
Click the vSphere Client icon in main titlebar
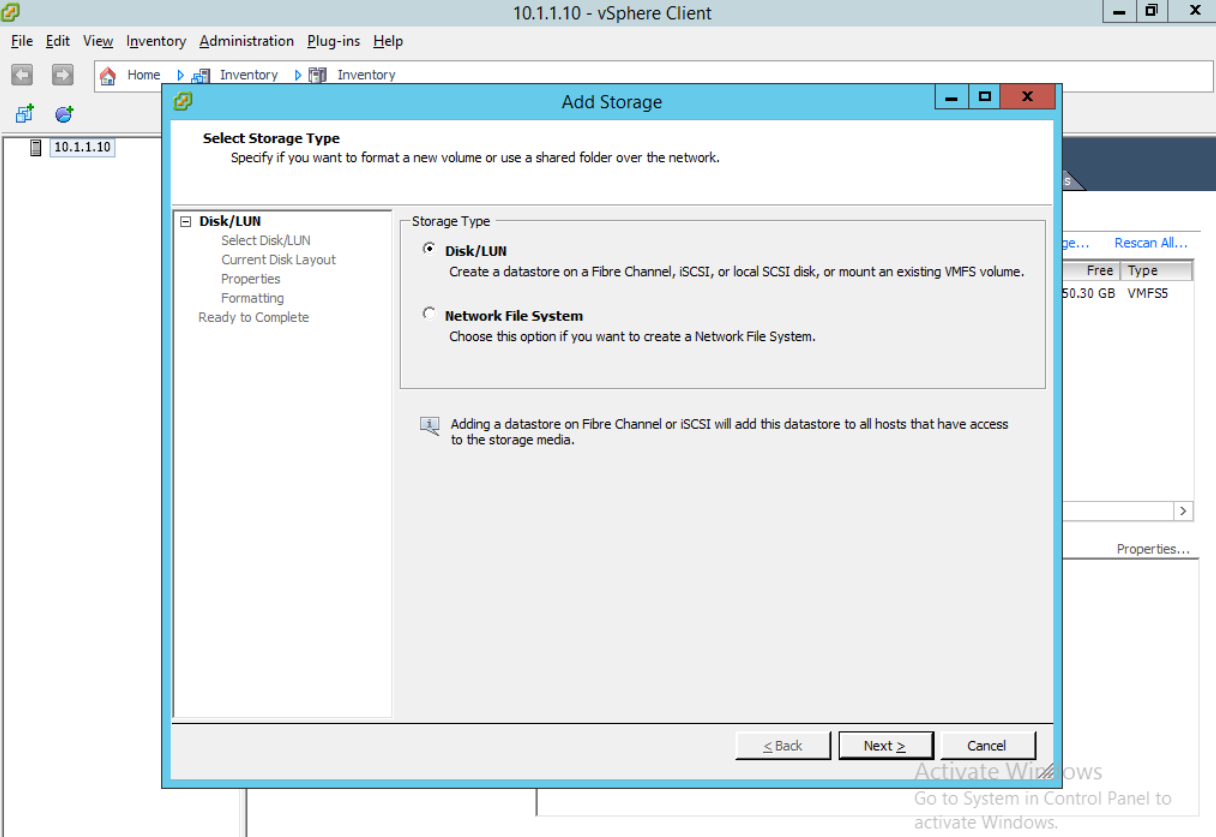click(9, 13)
